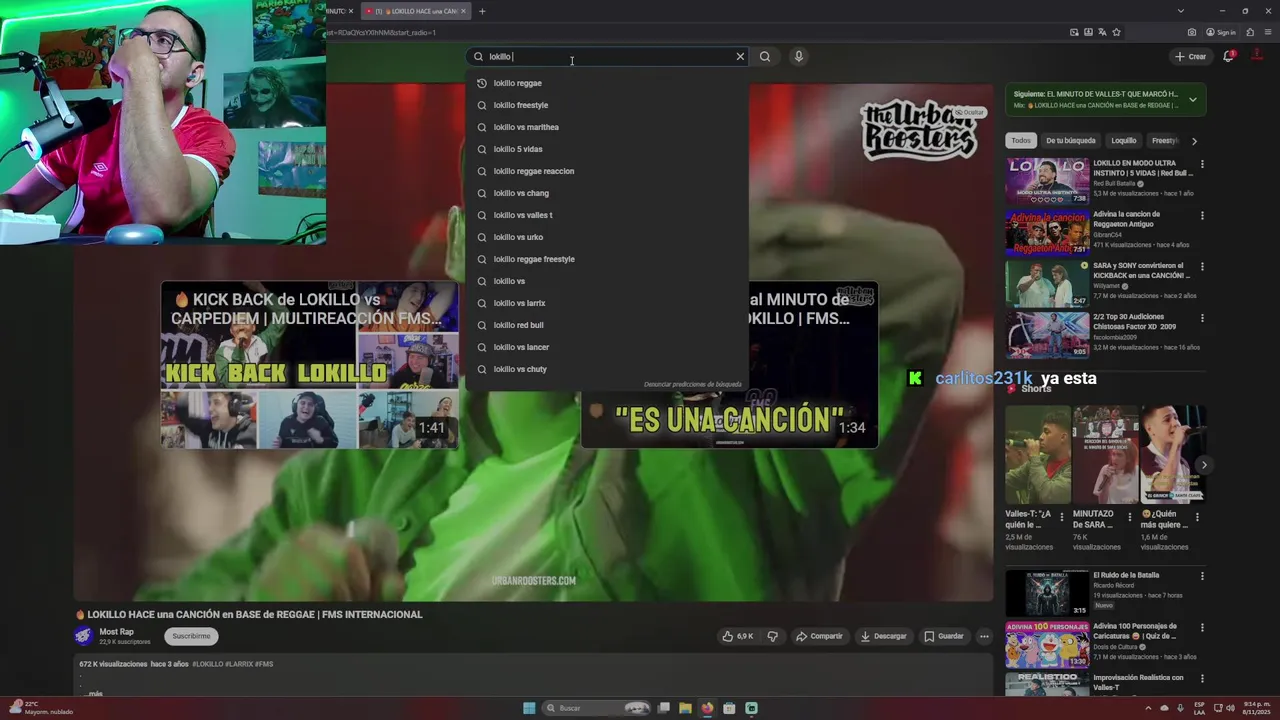
Task: Select the Todos filter chip
Action: click(x=1020, y=141)
